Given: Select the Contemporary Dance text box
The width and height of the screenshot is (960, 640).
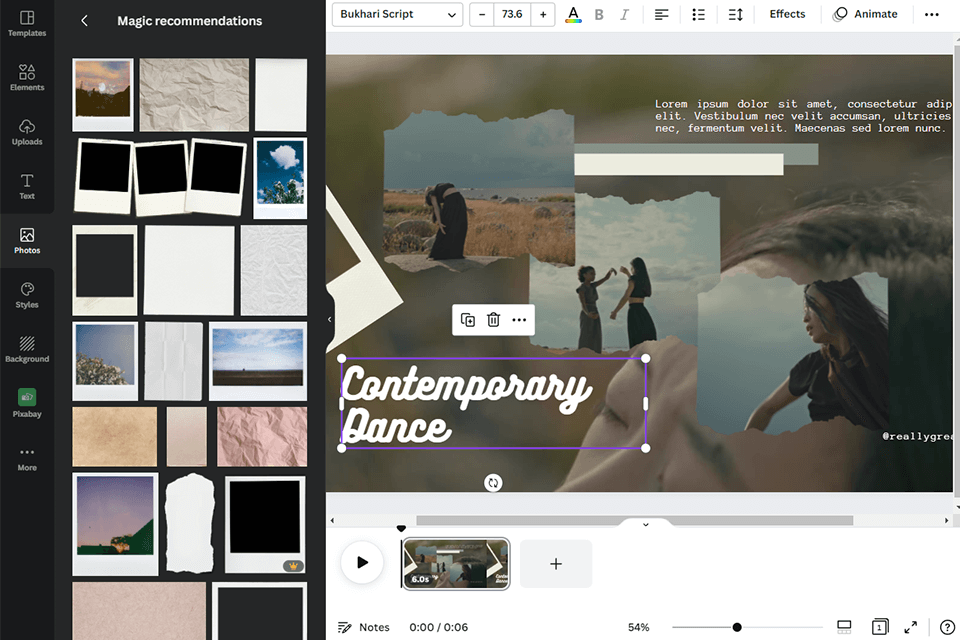Looking at the screenshot, I should 493,404.
